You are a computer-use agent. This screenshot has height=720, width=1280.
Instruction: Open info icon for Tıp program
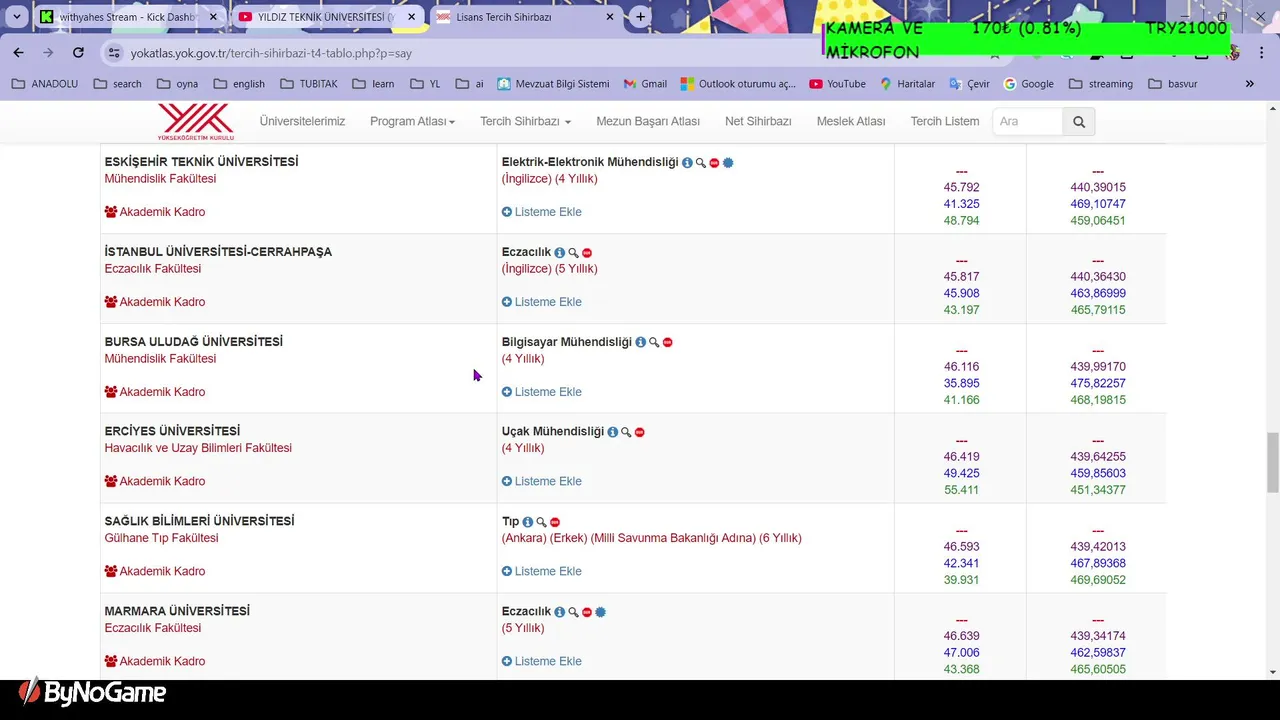(527, 522)
